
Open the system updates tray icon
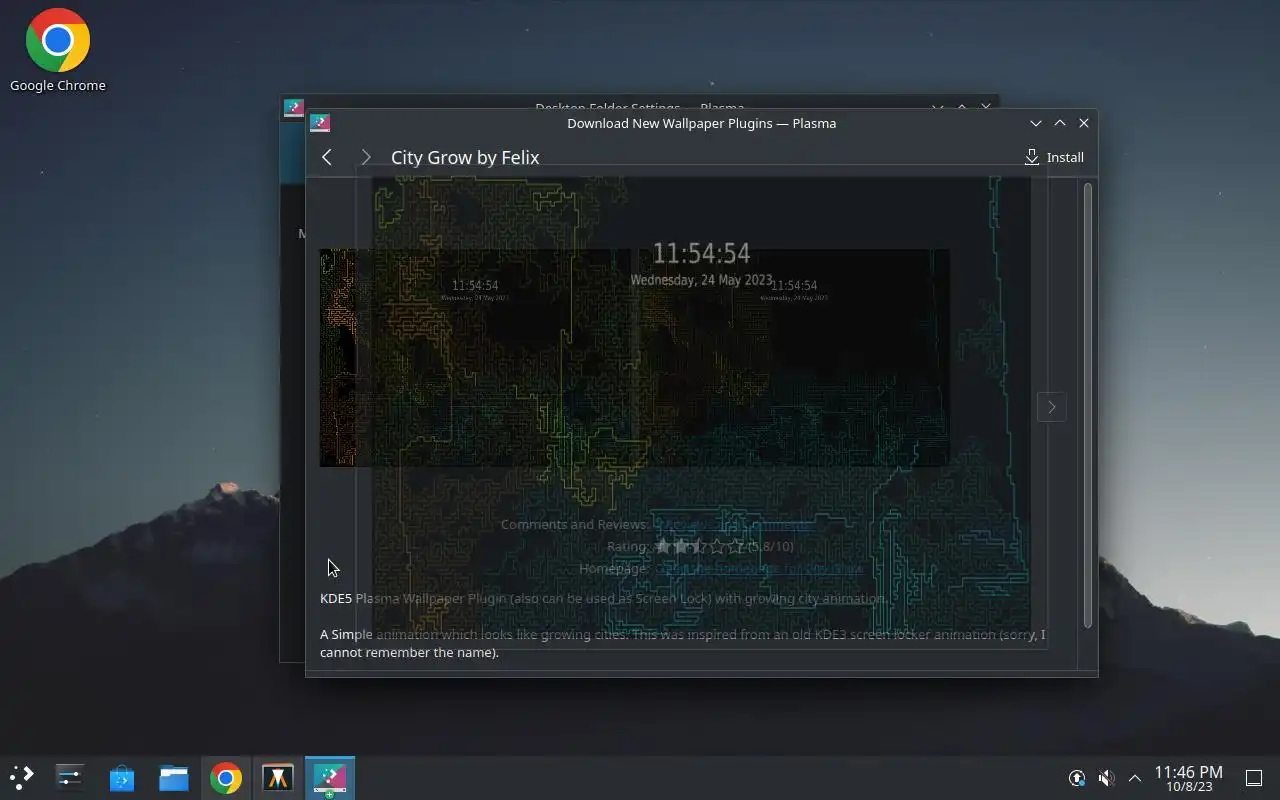(x=1077, y=778)
